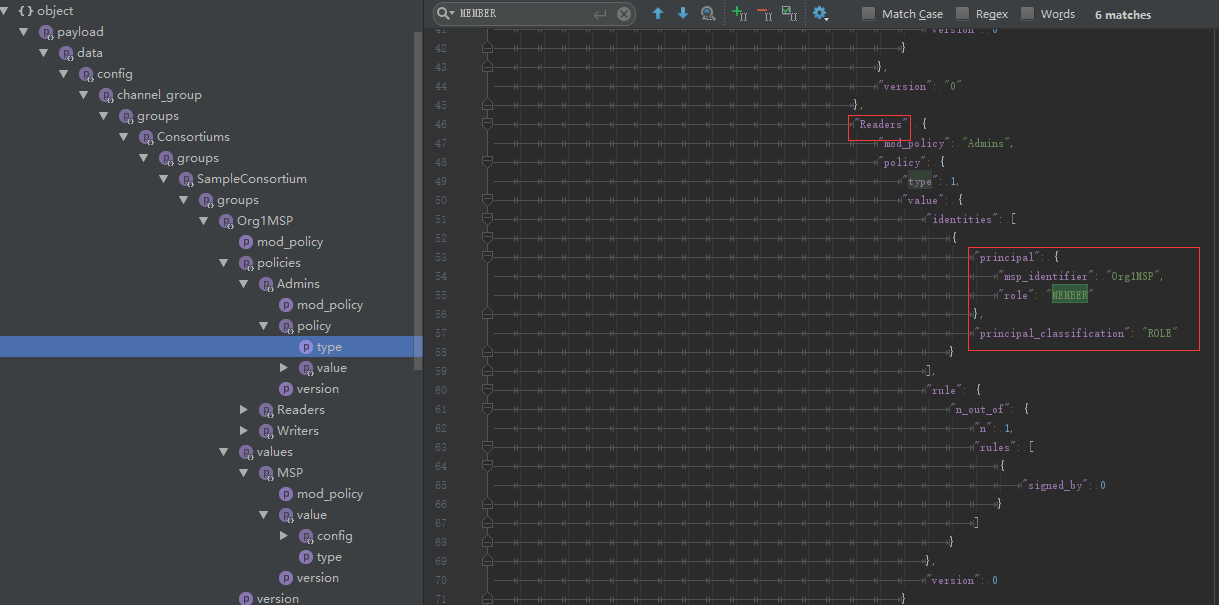This screenshot has height=605, width=1219.
Task: Click highlighted "MEMBER" value on line 55
Action: (1069, 295)
